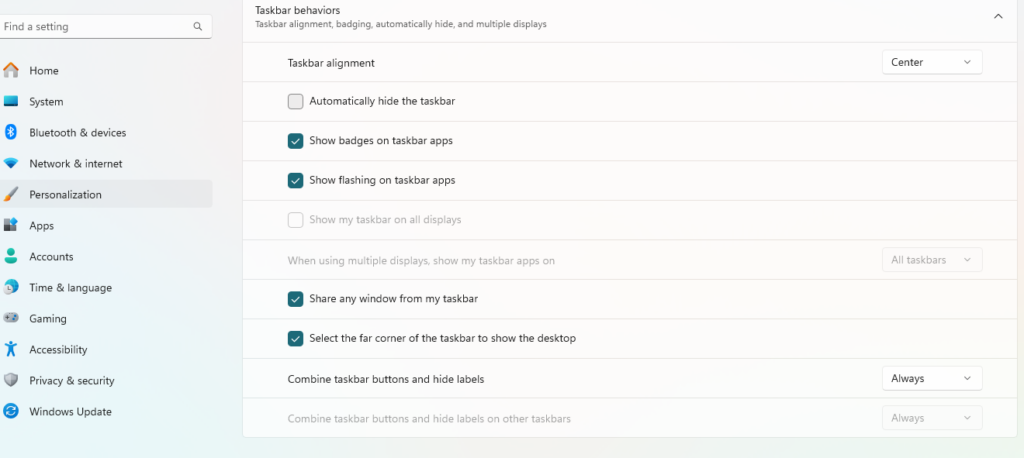
Task: Uncheck Show flashing on taskbar apps
Action: [x=295, y=180]
